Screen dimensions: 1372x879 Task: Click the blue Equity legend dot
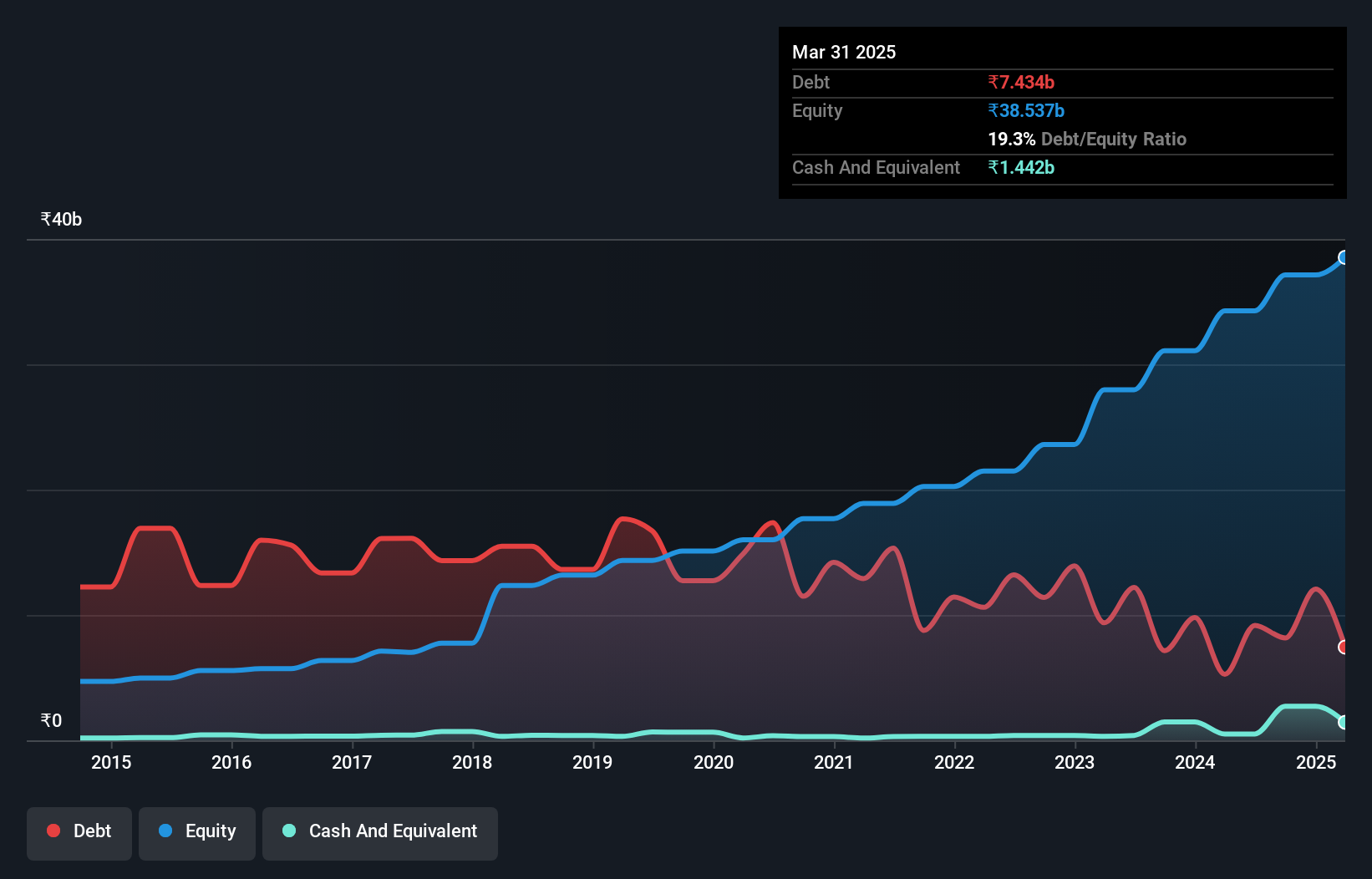(x=165, y=831)
